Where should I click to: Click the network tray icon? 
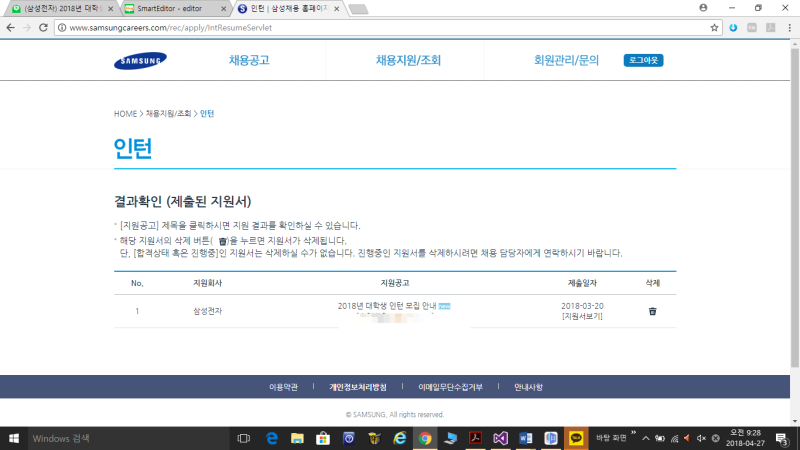pyautogui.click(x=674, y=438)
